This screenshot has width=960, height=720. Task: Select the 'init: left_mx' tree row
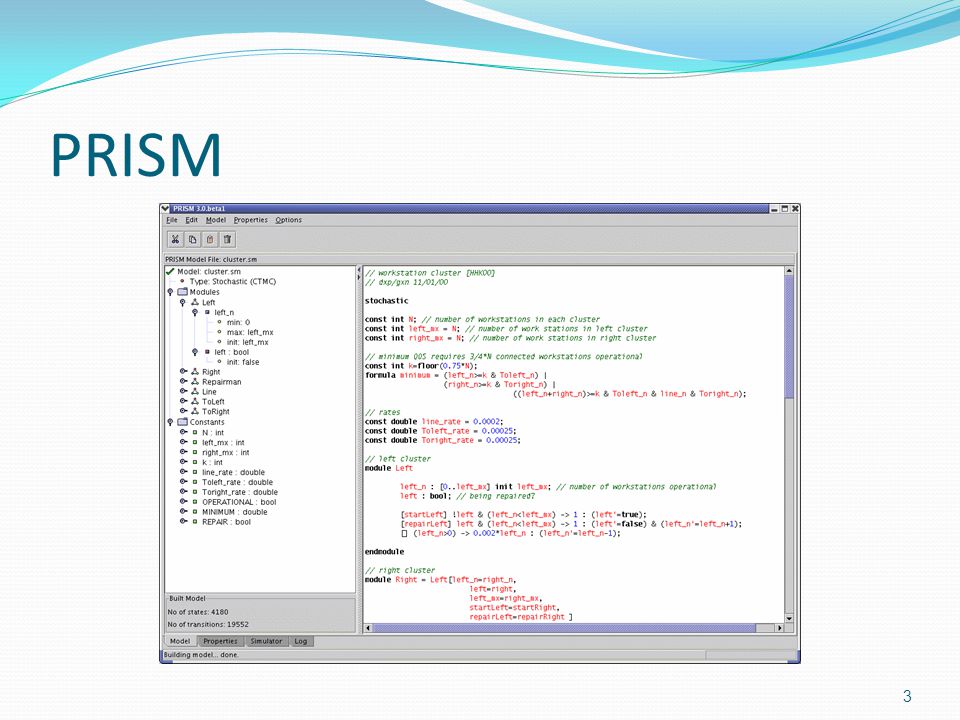pyautogui.click(x=247, y=342)
